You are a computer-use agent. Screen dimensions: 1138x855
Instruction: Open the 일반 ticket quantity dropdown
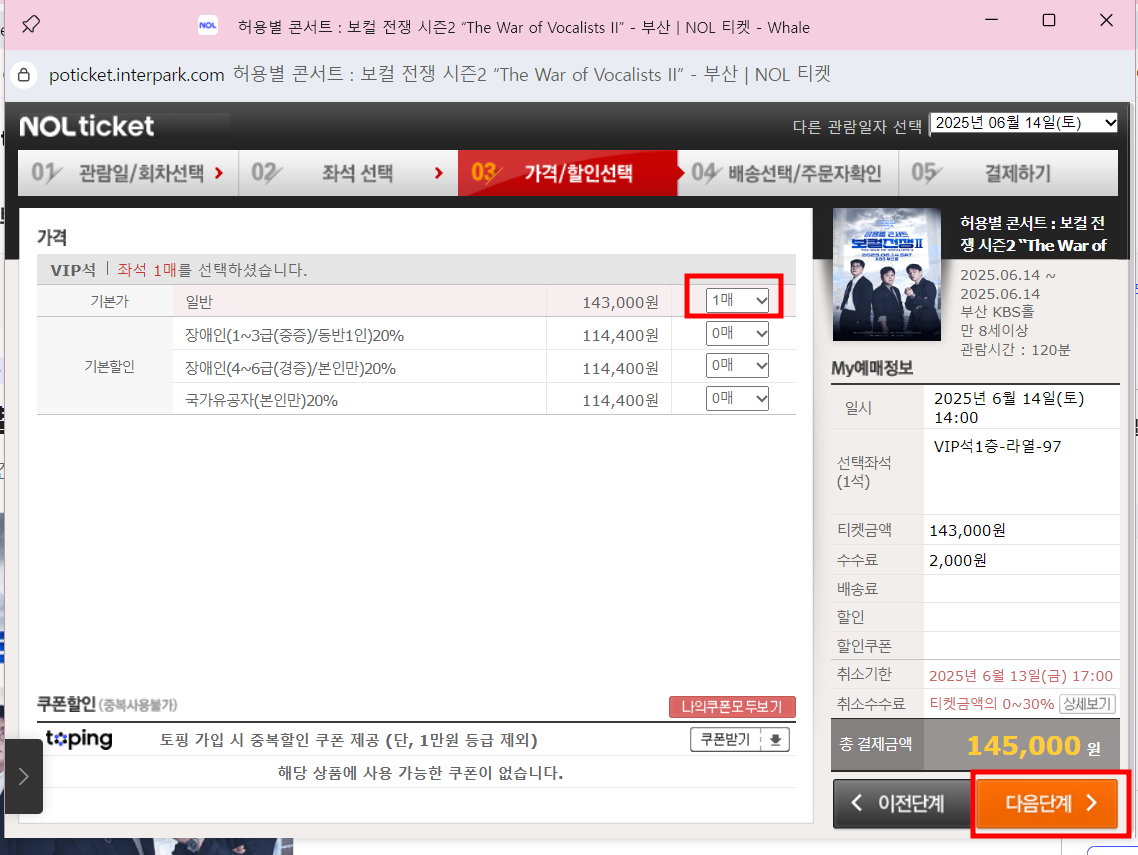point(737,300)
